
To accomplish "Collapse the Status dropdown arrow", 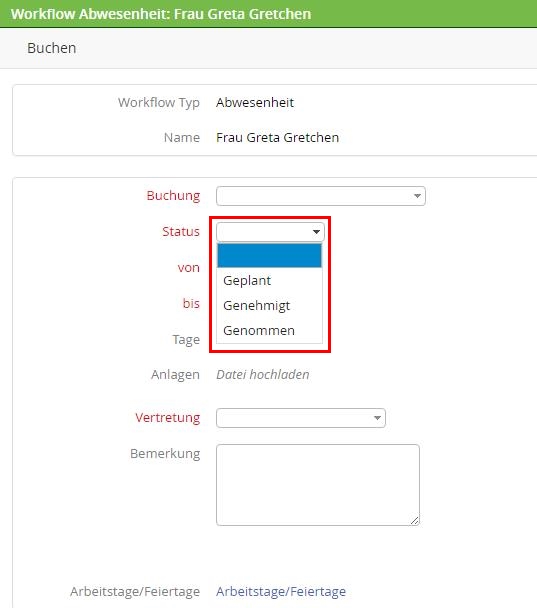I will click(x=316, y=232).
